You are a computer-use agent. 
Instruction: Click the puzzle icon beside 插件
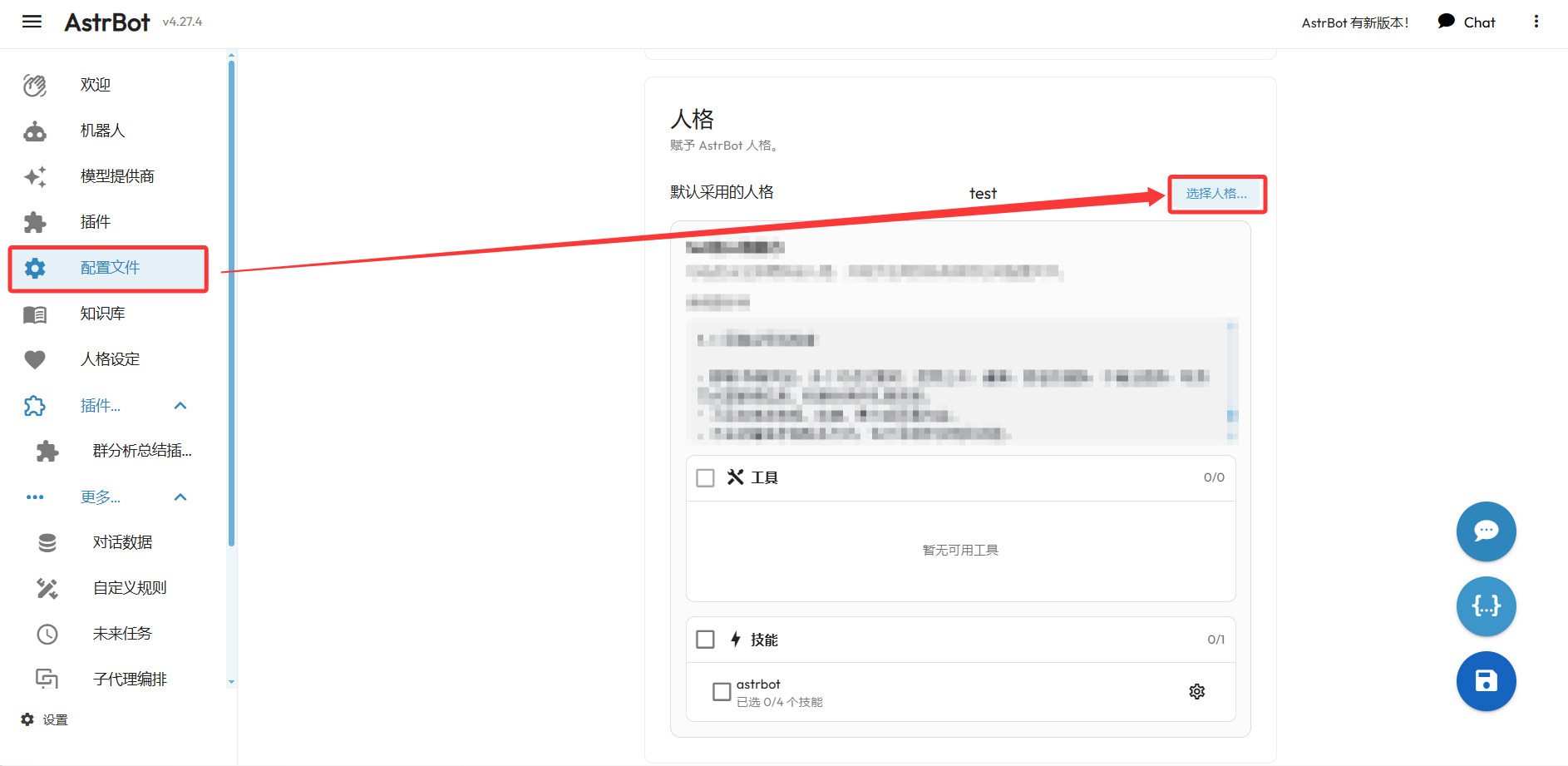click(x=35, y=222)
